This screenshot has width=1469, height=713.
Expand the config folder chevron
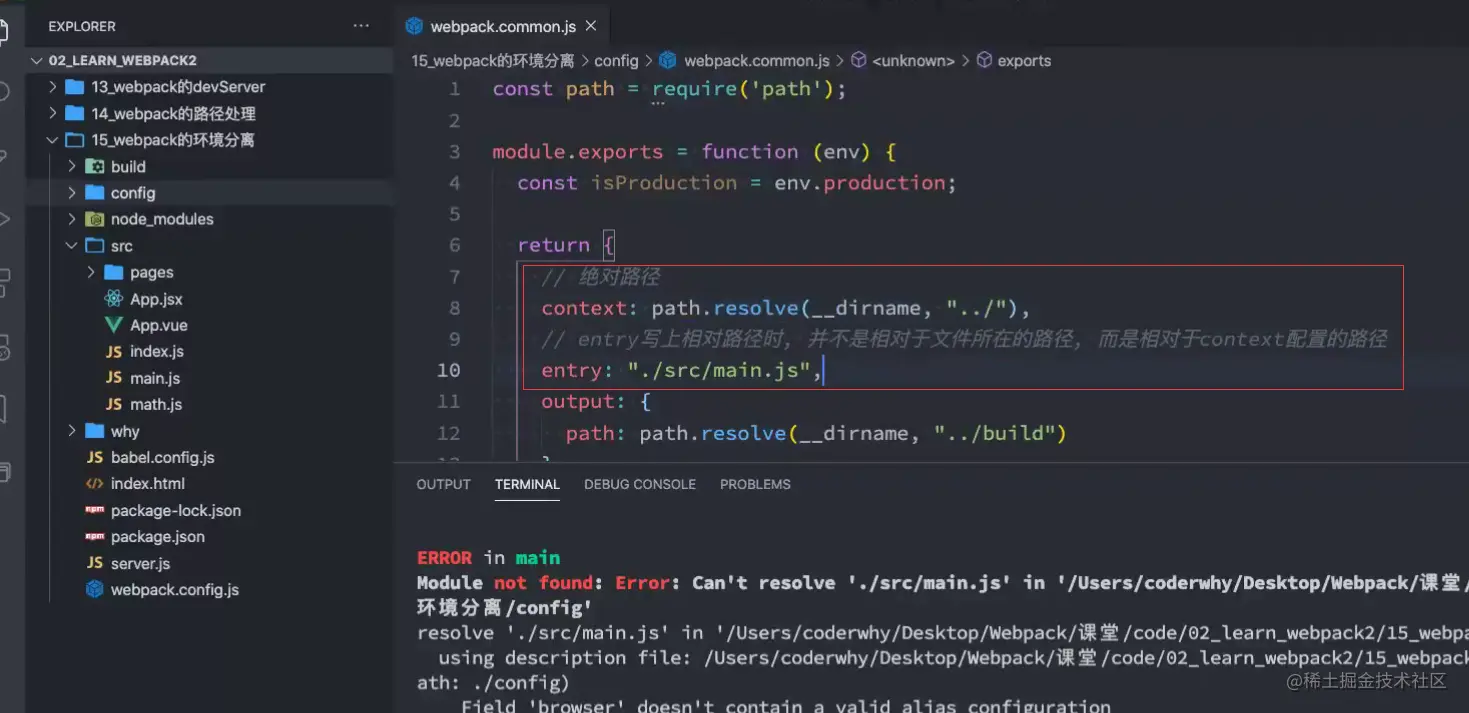[72, 192]
